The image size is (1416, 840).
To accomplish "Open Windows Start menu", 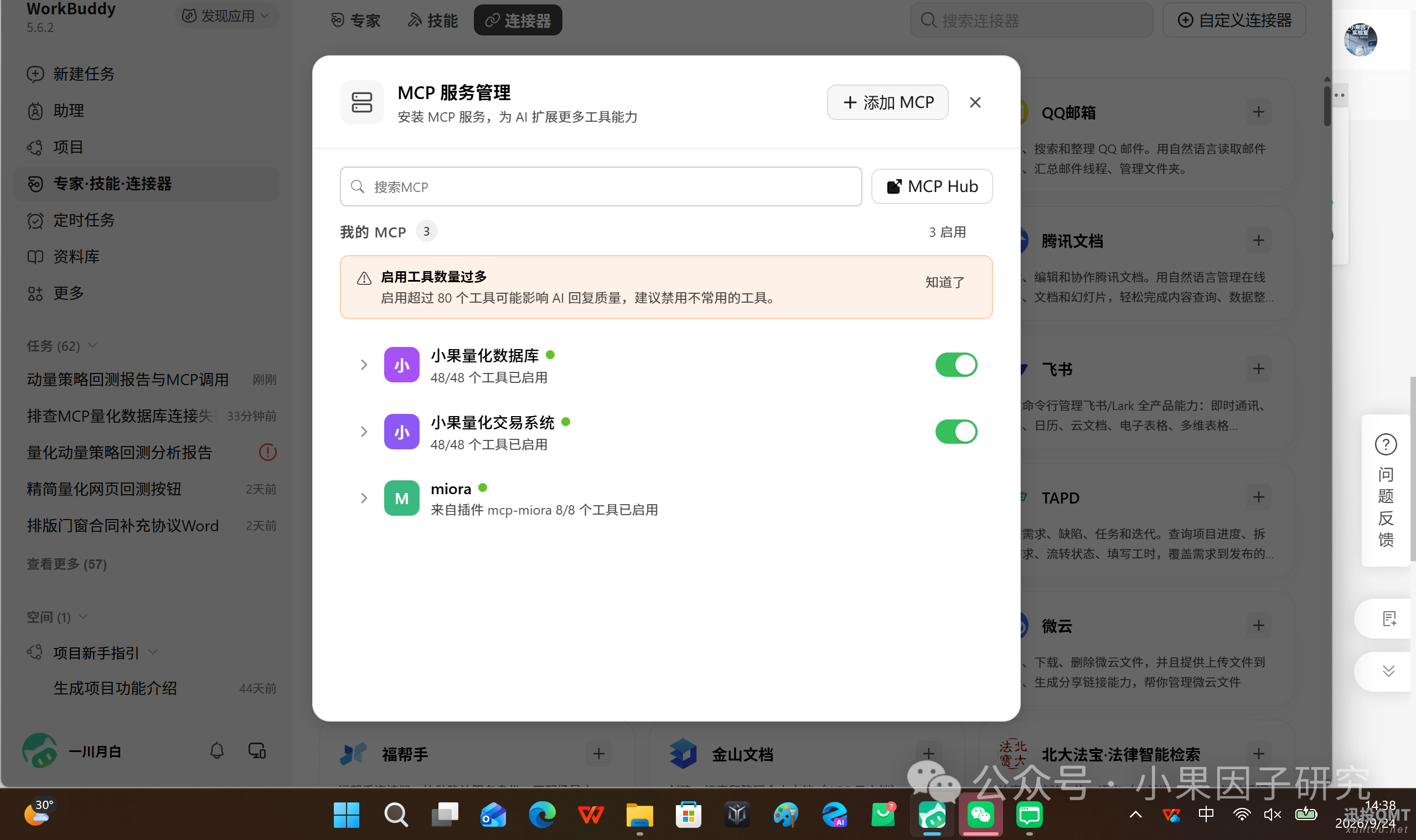I will pyautogui.click(x=347, y=815).
